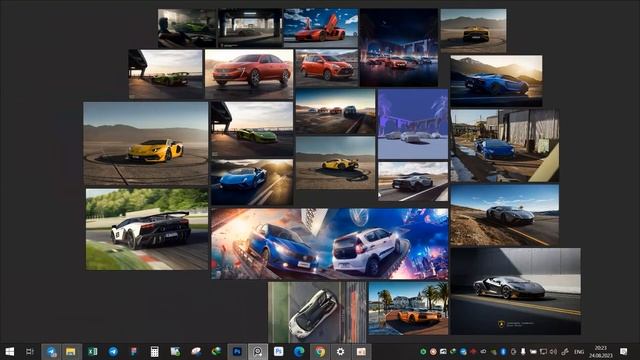640x360 pixels.
Task: Select grey Lamborghini under blue sky image
Action: point(505,215)
